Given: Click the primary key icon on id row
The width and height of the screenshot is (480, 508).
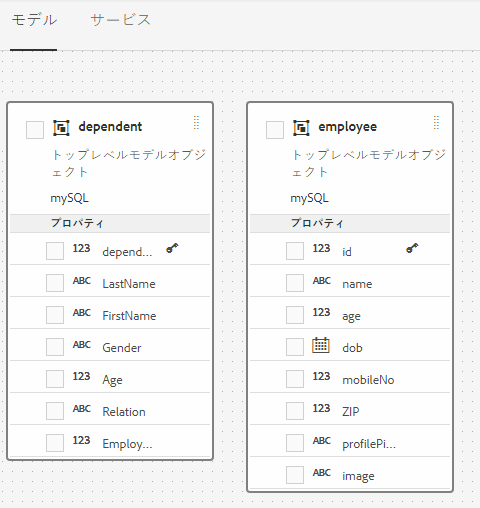Looking at the screenshot, I should pyautogui.click(x=412, y=248).
